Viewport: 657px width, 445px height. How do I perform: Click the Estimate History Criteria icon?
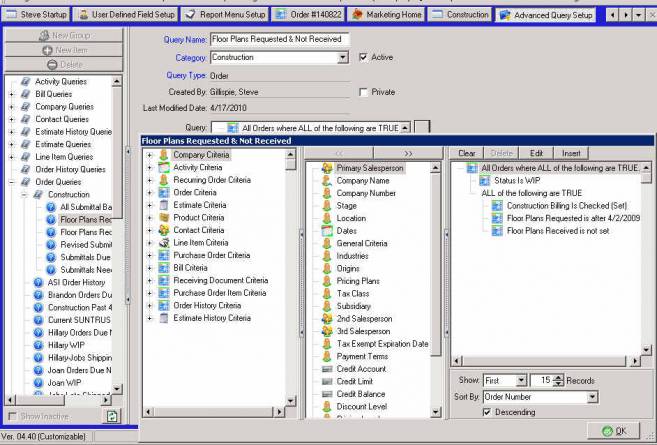click(x=164, y=318)
